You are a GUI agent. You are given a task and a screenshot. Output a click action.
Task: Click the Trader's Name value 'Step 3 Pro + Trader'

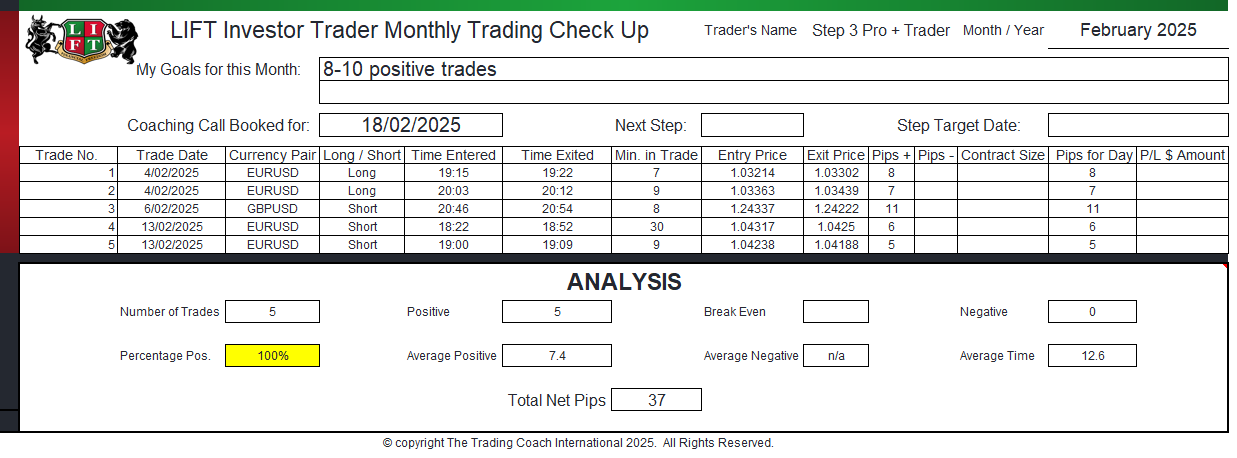tap(881, 30)
